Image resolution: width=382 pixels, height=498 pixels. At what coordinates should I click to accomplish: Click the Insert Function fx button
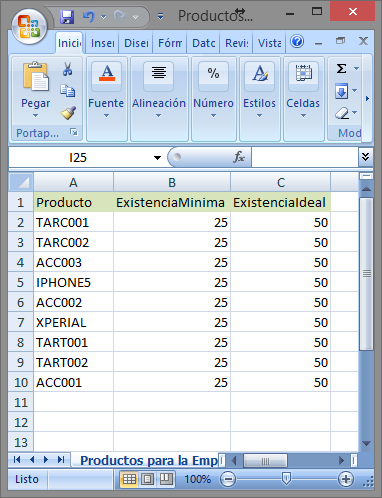[239, 157]
